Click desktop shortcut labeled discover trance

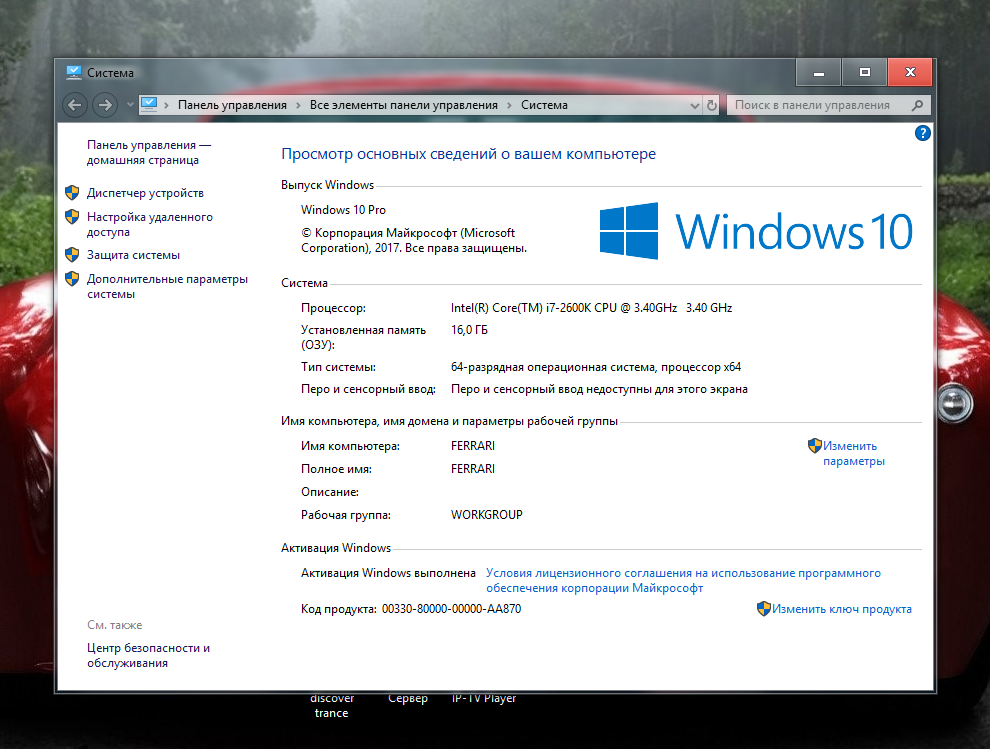click(x=331, y=706)
